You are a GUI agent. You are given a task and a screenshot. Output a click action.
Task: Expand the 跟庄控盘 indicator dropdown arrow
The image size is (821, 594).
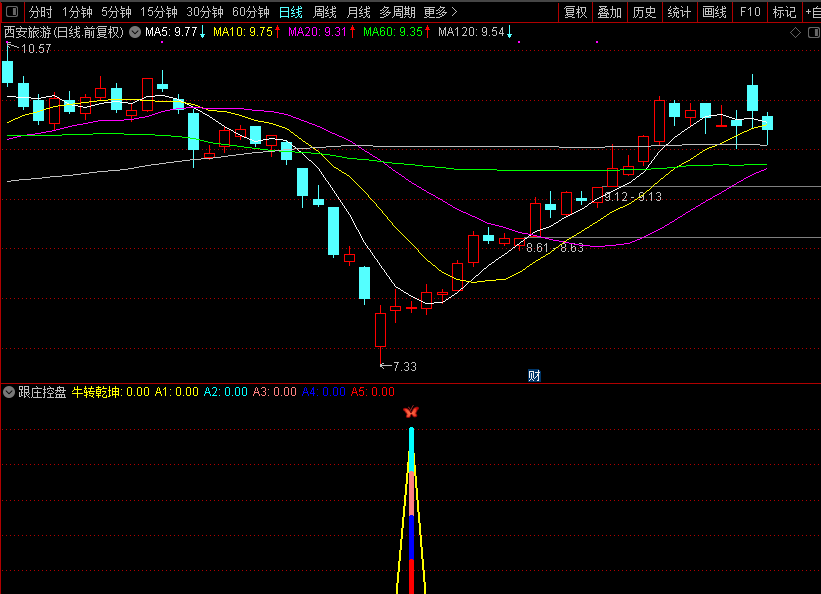(9, 392)
